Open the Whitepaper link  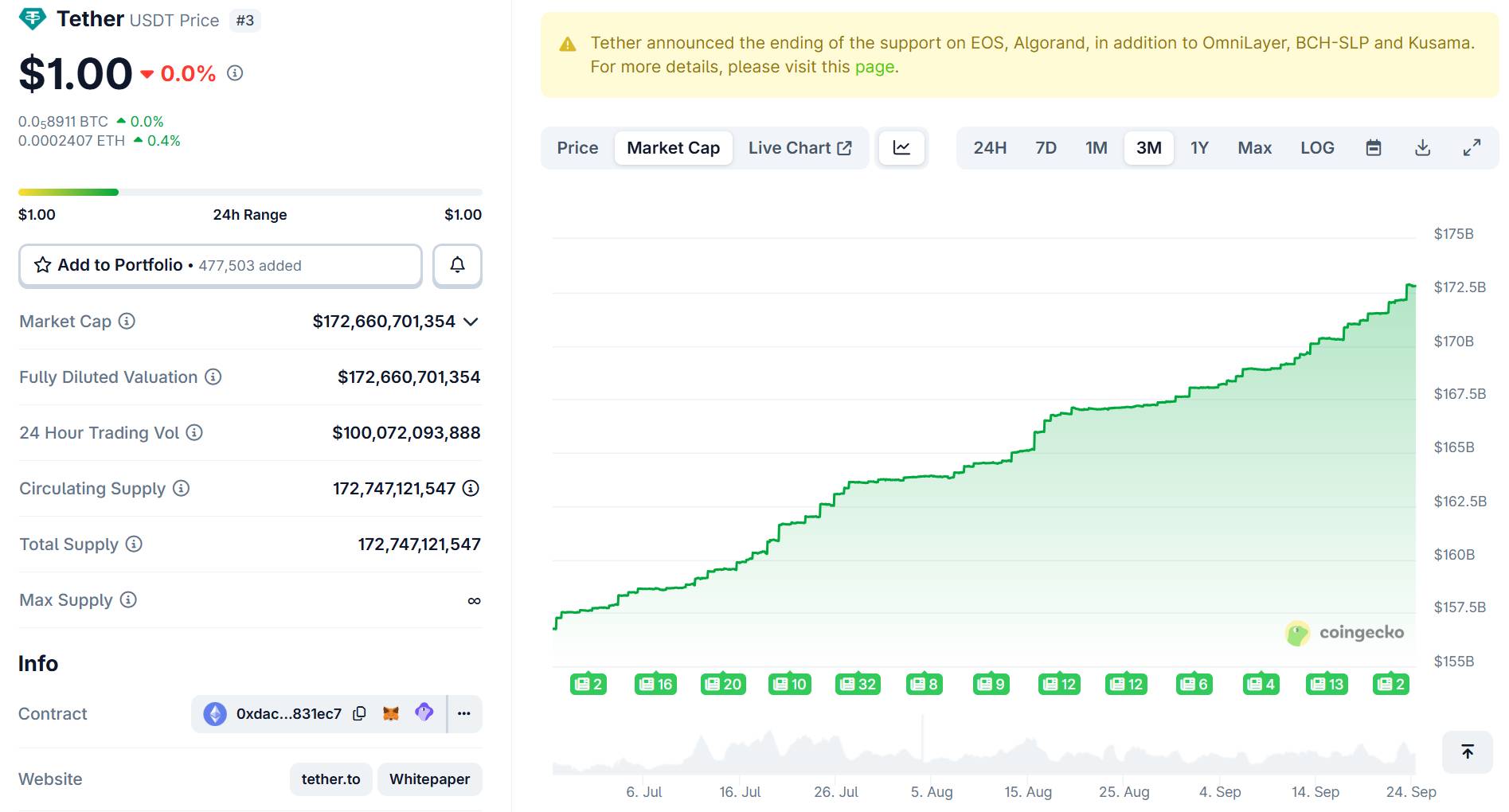[430, 779]
